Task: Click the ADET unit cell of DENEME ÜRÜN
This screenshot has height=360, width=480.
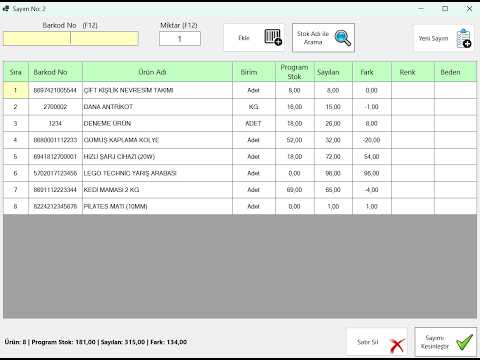Action: coord(254,124)
